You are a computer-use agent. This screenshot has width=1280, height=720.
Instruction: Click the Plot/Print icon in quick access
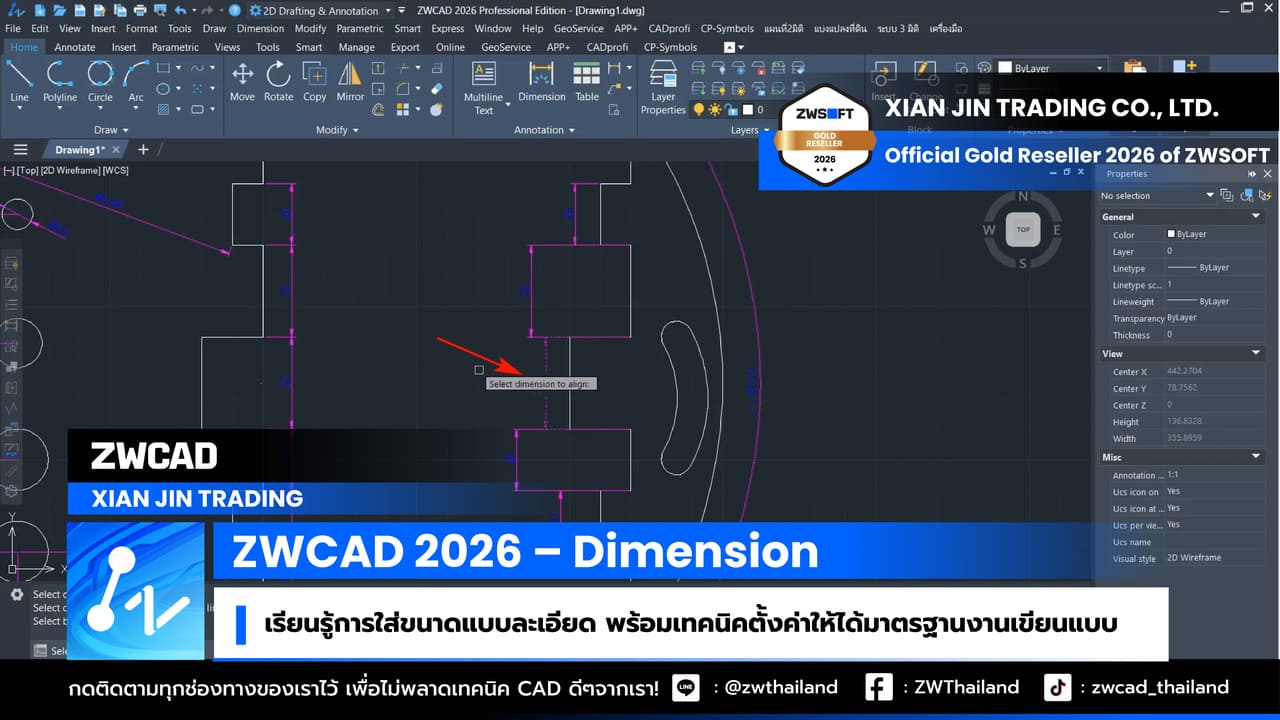point(140,10)
